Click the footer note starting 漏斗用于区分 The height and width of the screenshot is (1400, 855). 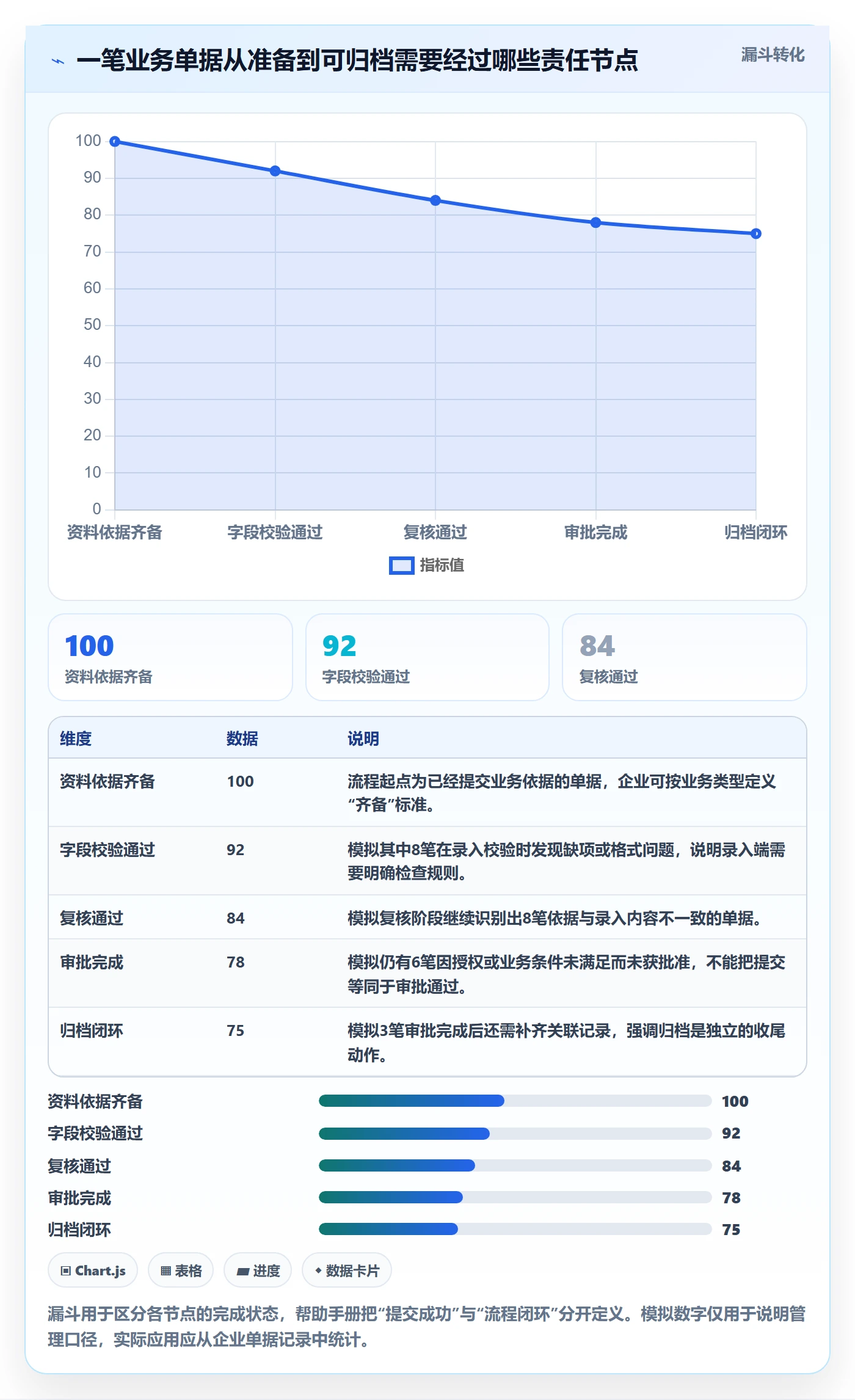click(x=427, y=1327)
